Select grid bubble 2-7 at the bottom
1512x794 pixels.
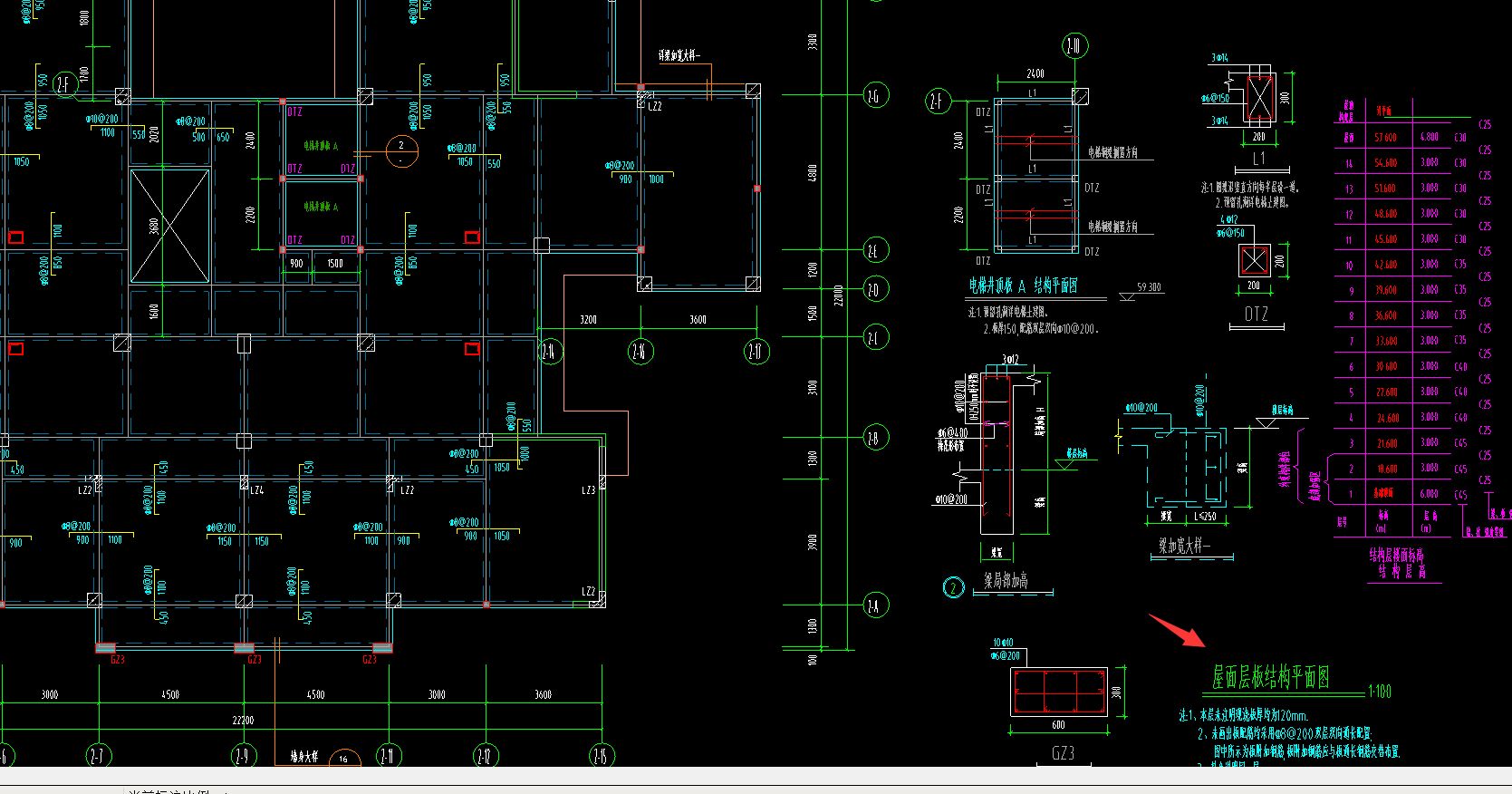click(98, 755)
